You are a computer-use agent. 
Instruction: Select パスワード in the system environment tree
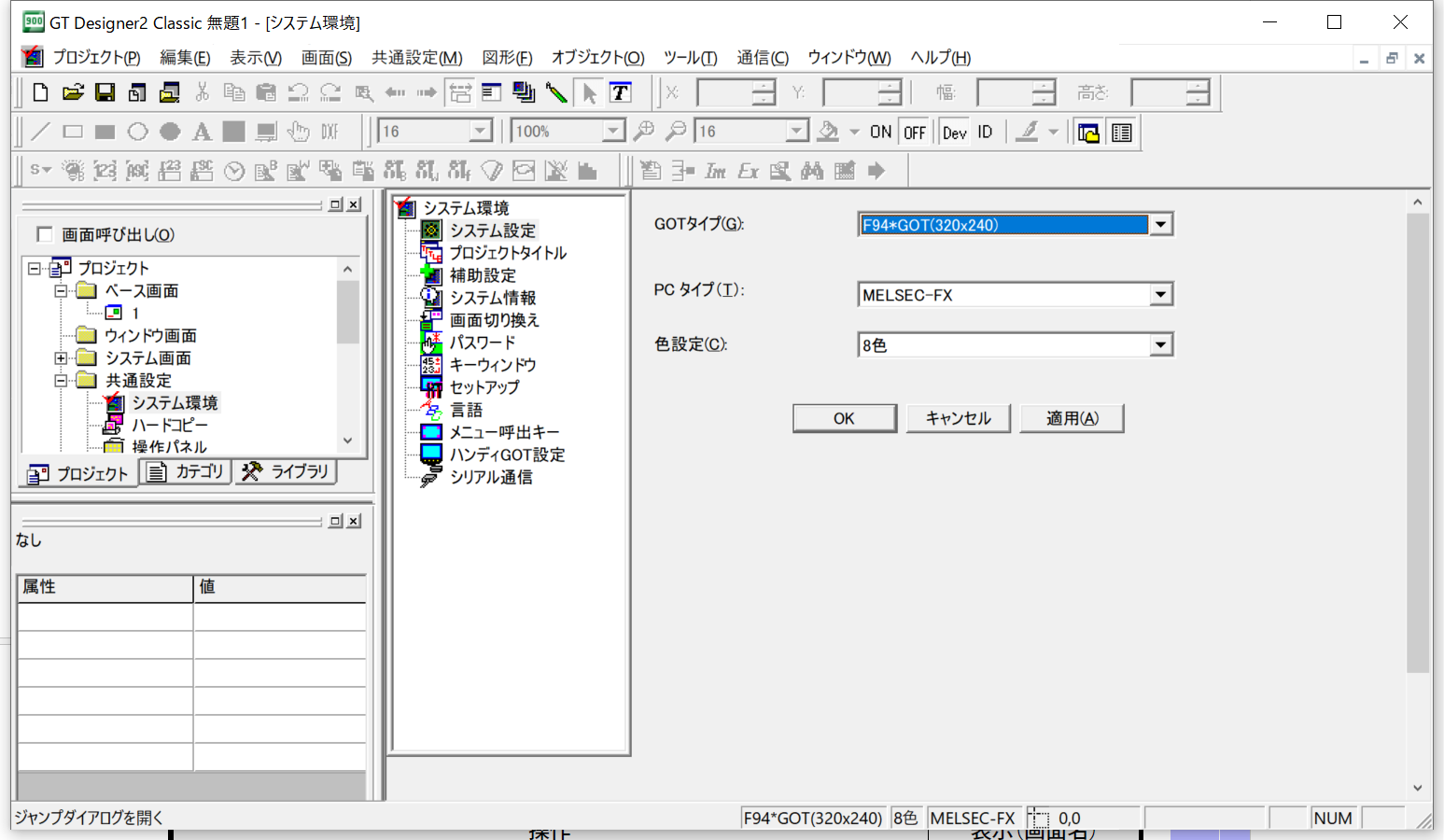point(482,343)
